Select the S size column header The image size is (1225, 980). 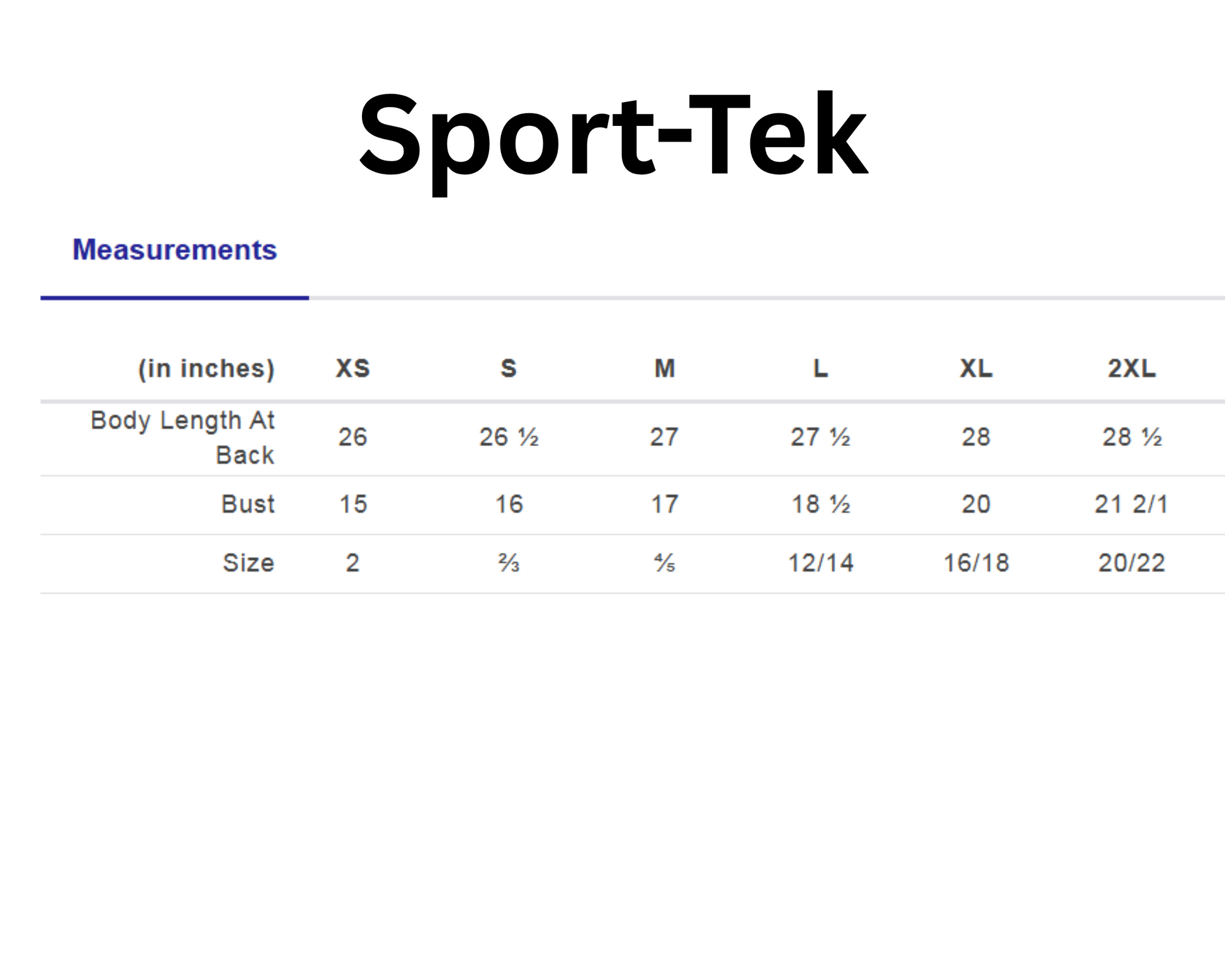[509, 369]
